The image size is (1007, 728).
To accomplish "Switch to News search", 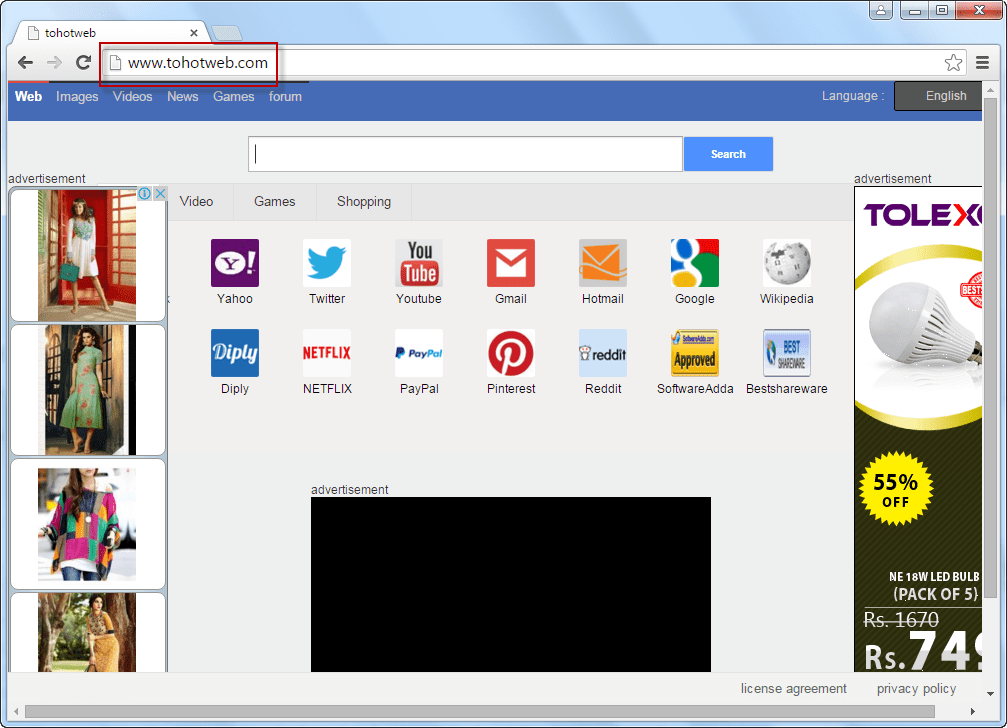I will [x=182, y=96].
